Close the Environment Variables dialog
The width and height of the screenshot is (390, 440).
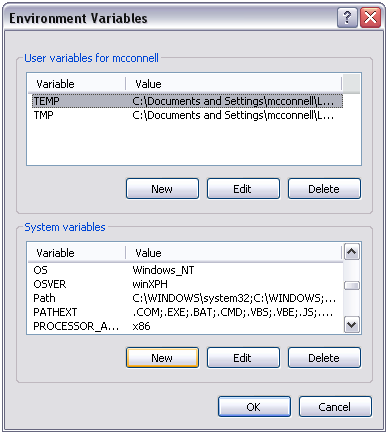370,17
